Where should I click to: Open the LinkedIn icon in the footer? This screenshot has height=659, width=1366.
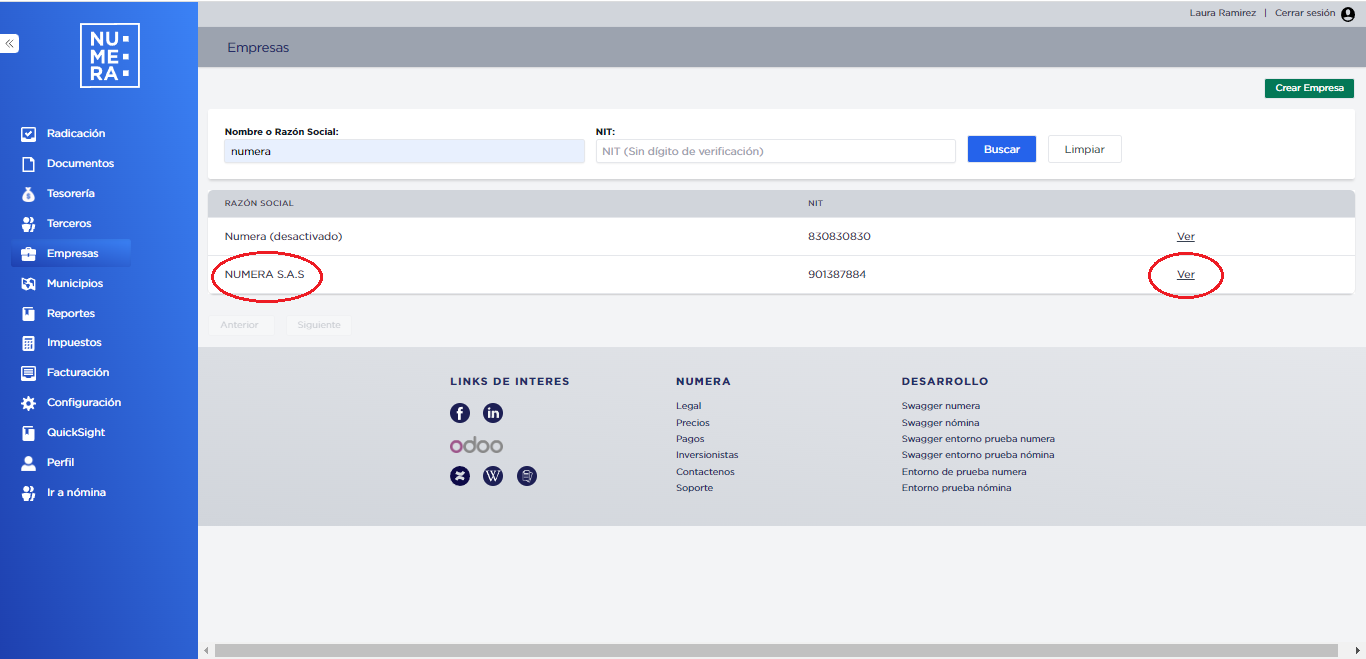pyautogui.click(x=493, y=413)
